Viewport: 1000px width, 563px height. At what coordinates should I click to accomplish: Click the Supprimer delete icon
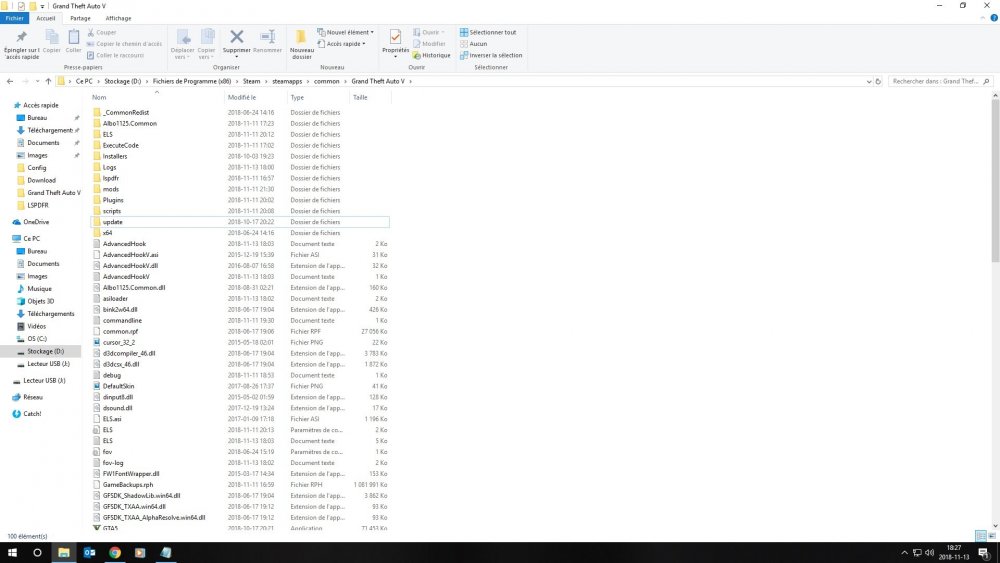click(x=237, y=37)
